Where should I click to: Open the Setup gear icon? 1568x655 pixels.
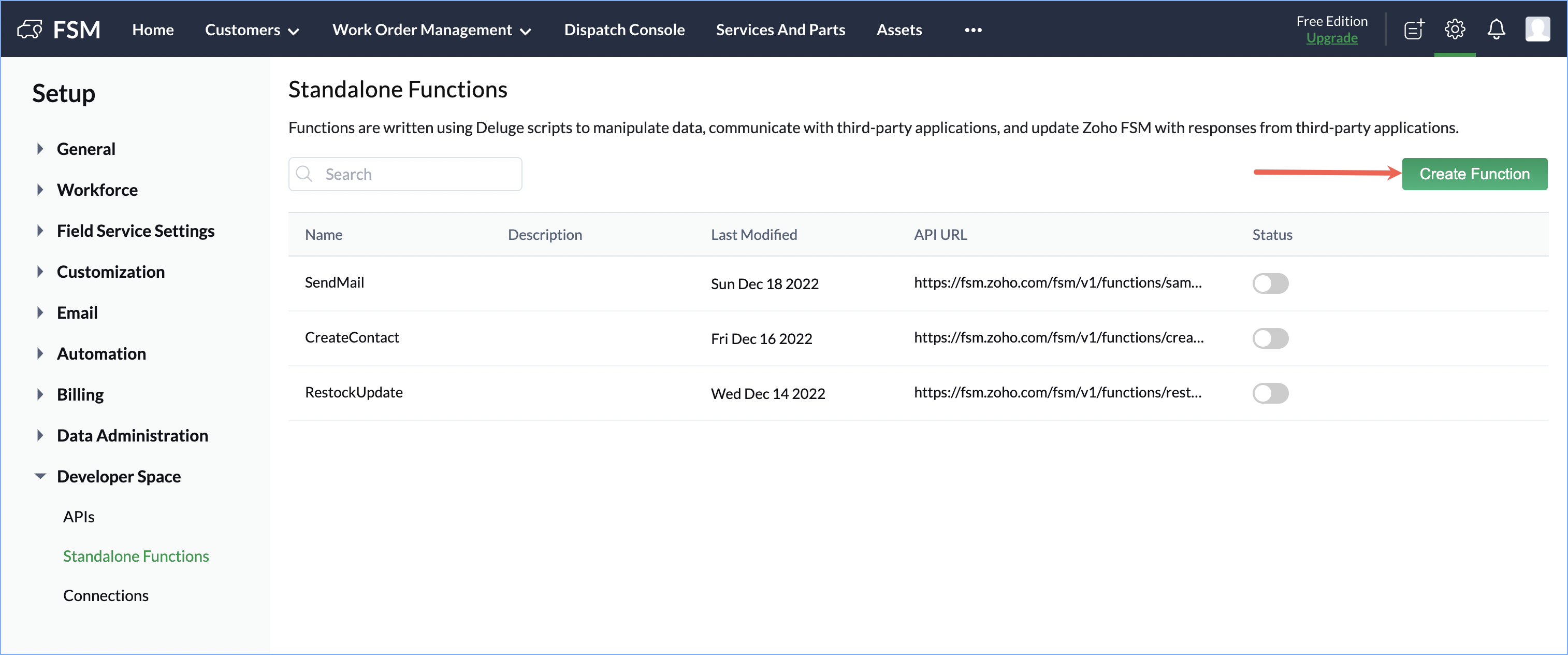[x=1455, y=29]
